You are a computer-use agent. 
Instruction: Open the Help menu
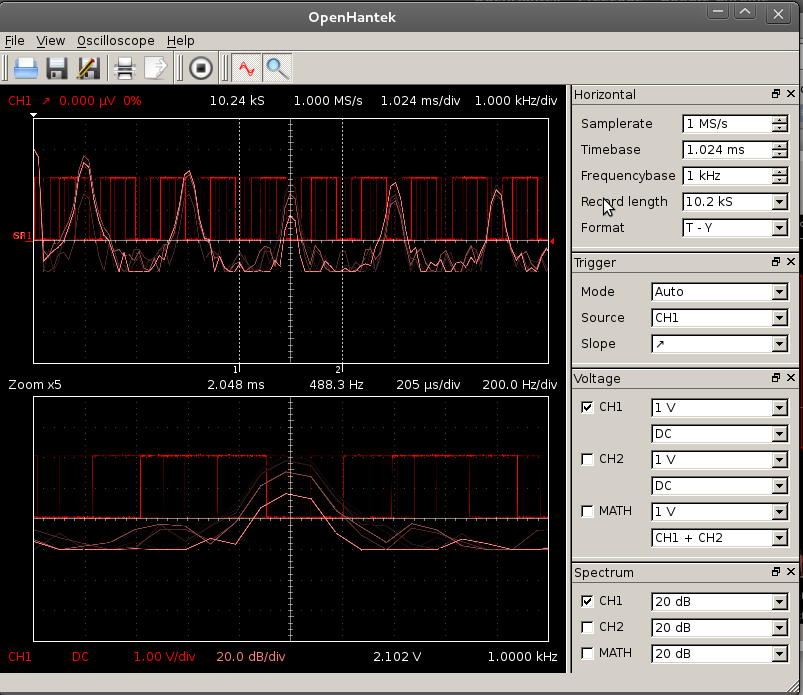(181, 41)
